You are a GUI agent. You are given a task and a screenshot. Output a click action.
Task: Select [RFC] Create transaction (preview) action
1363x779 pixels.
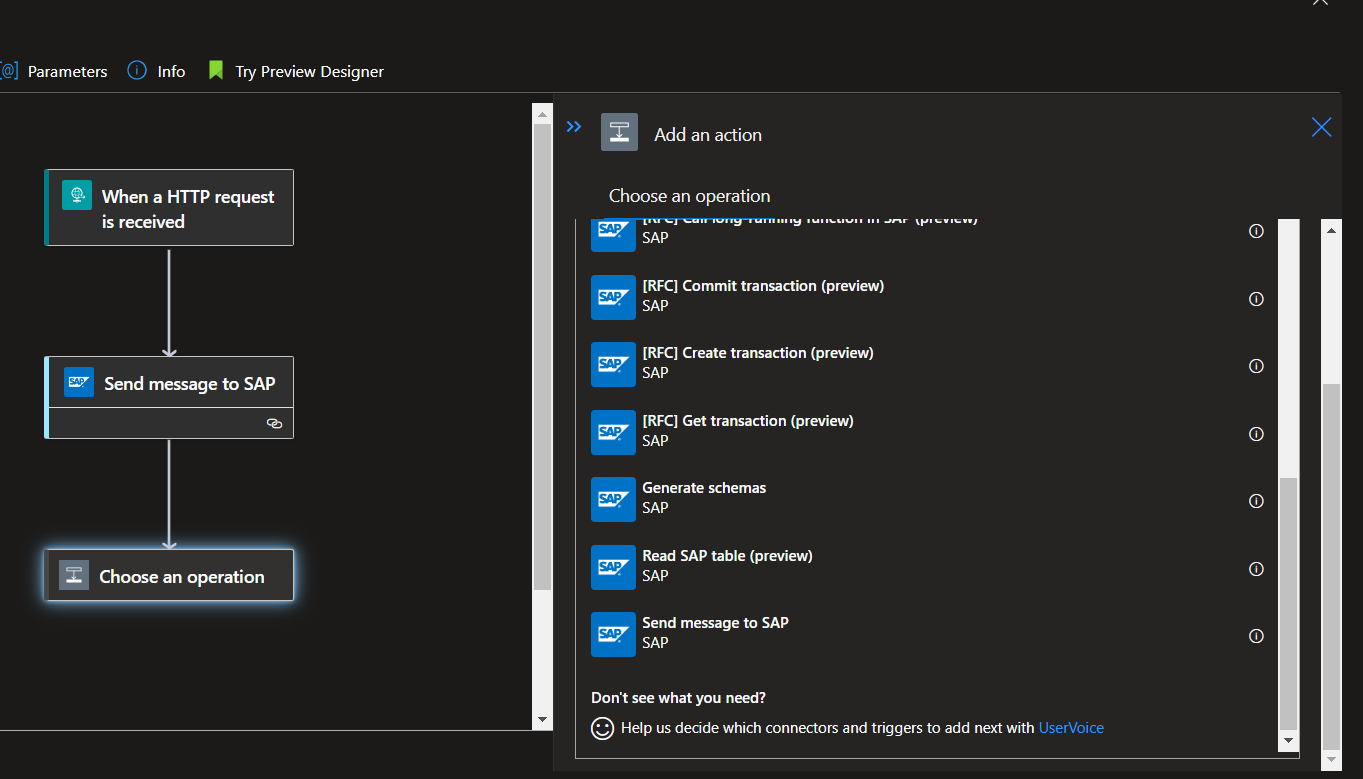(x=927, y=364)
